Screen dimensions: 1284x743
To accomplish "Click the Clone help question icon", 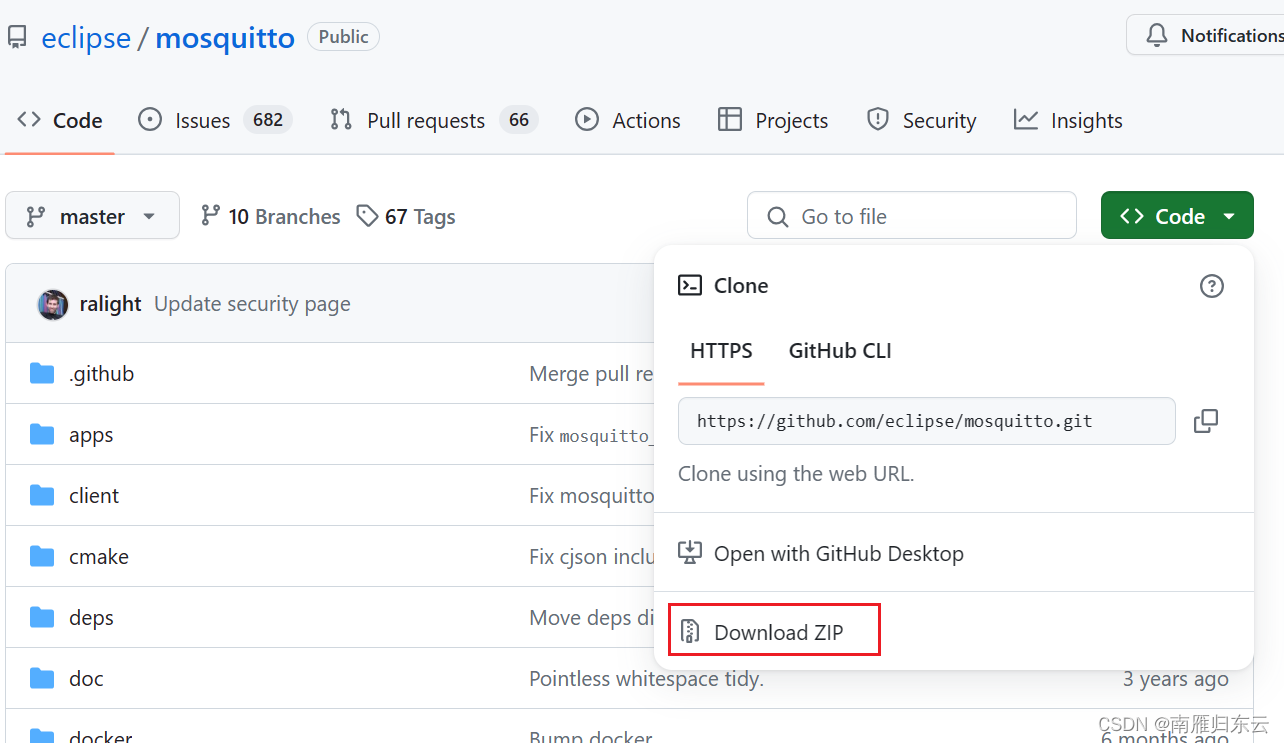I will click(x=1211, y=286).
